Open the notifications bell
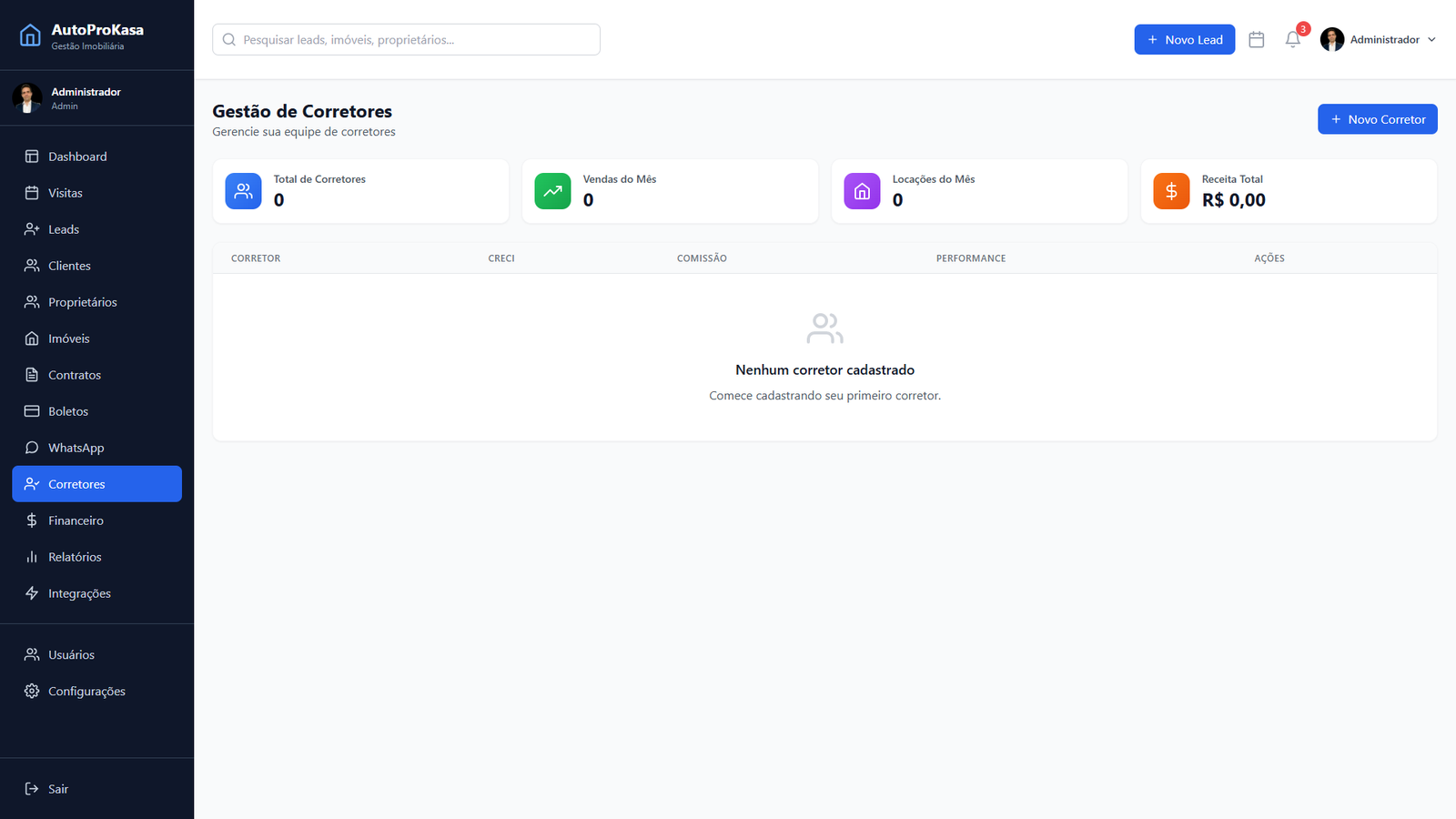1456x819 pixels. pyautogui.click(x=1292, y=40)
